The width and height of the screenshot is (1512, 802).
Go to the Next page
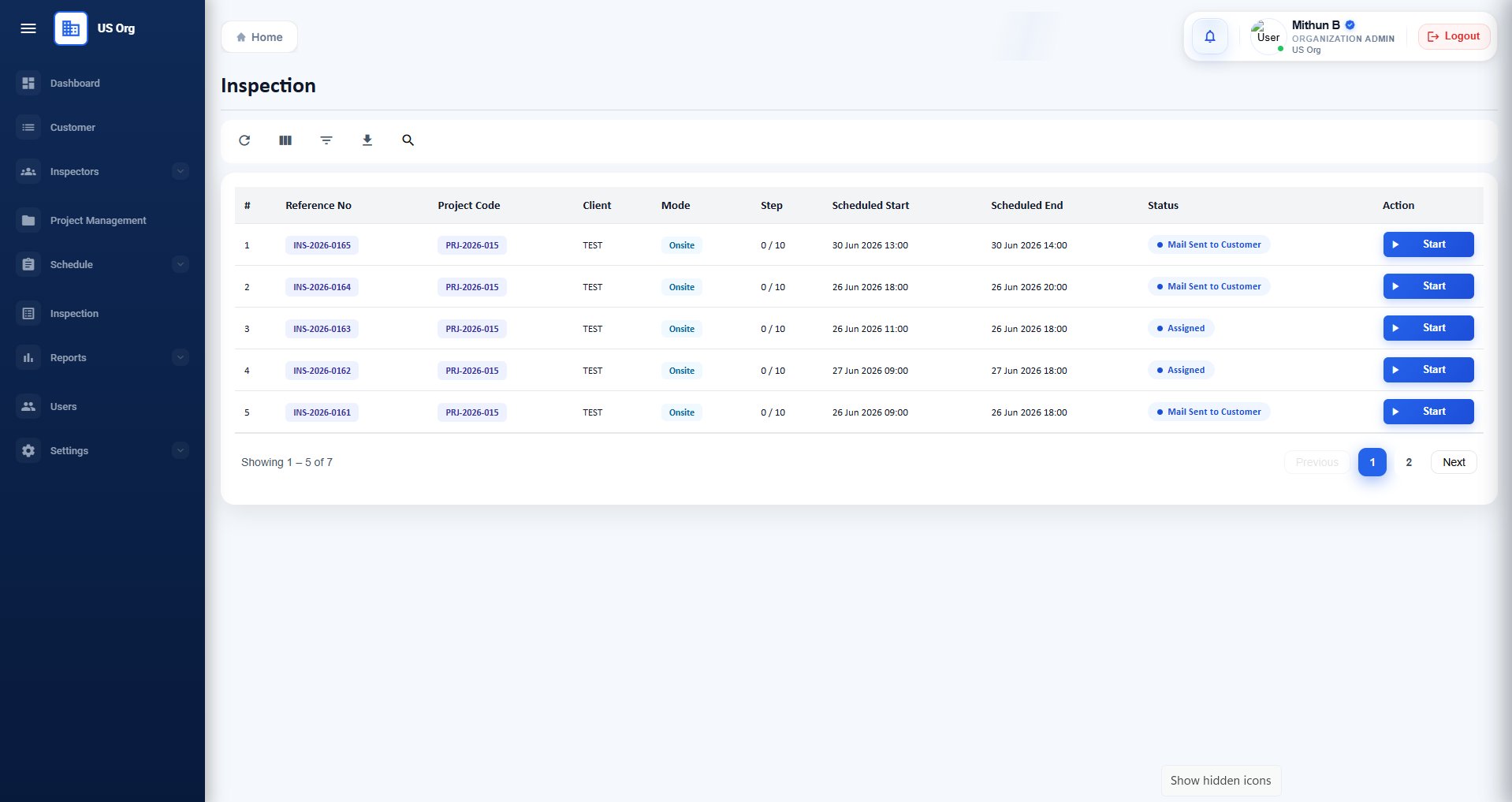[1454, 462]
